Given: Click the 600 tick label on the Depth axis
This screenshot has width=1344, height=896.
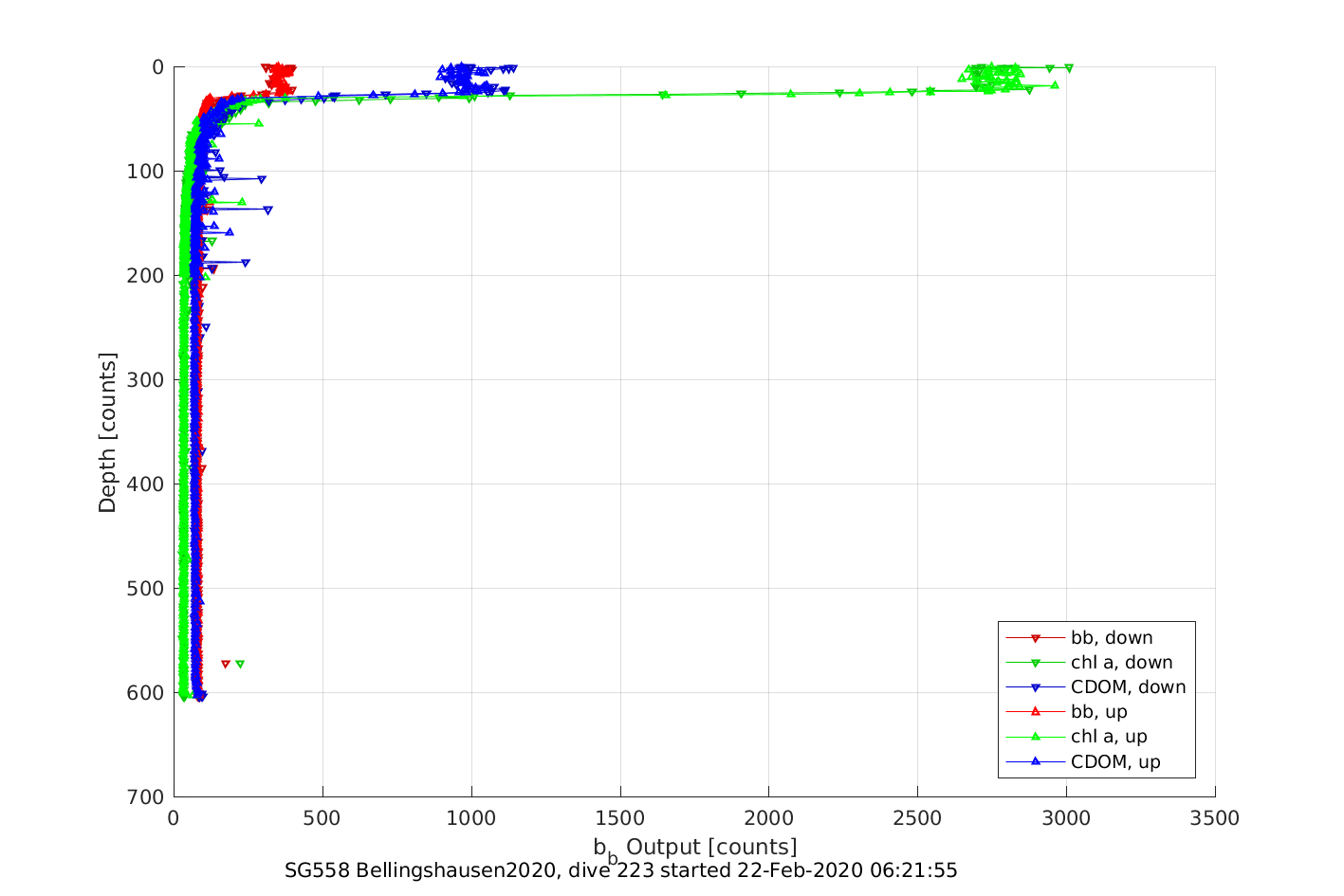Looking at the screenshot, I should tap(146, 693).
